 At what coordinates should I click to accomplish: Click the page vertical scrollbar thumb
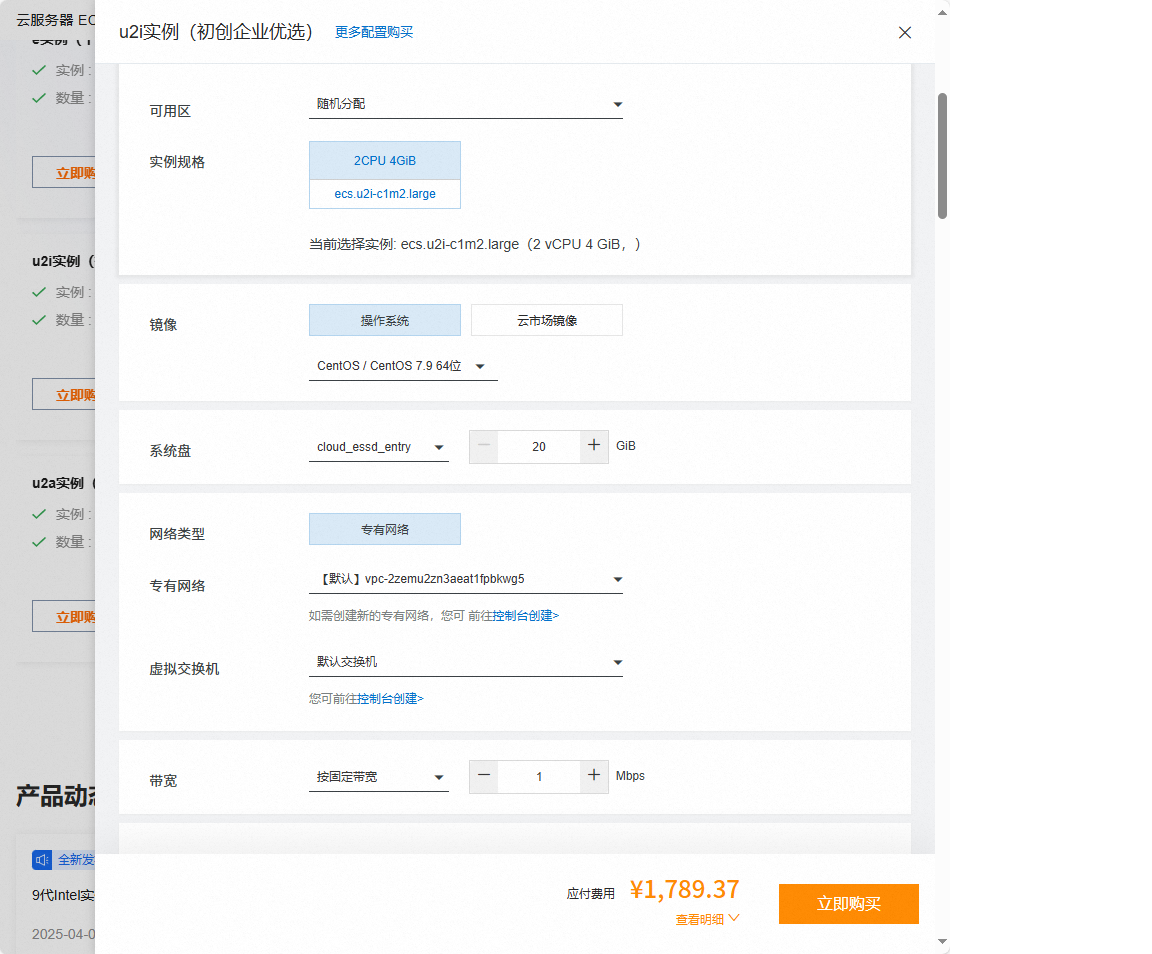coord(942,155)
